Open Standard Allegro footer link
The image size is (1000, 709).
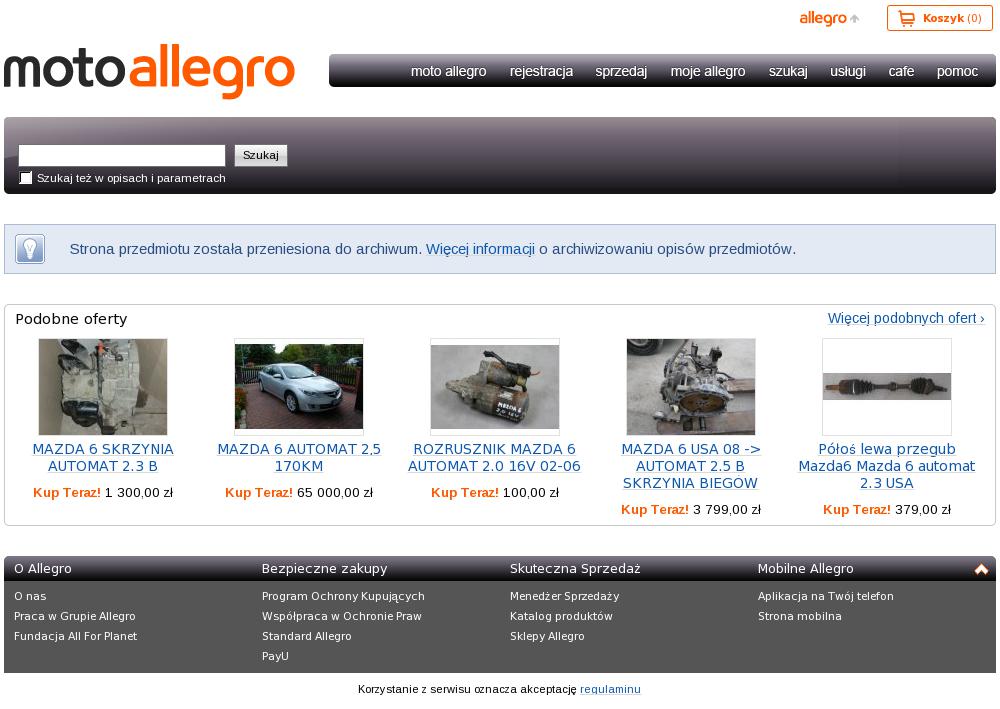pyautogui.click(x=307, y=636)
